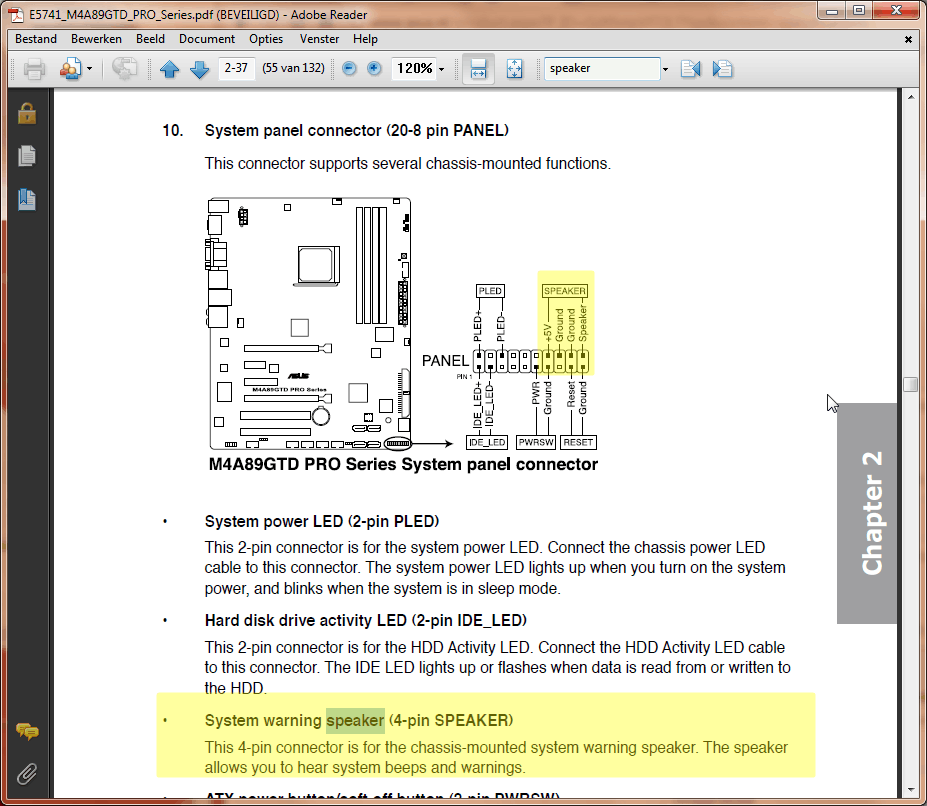Open the zoom percentage dropdown arrow

[x=442, y=69]
